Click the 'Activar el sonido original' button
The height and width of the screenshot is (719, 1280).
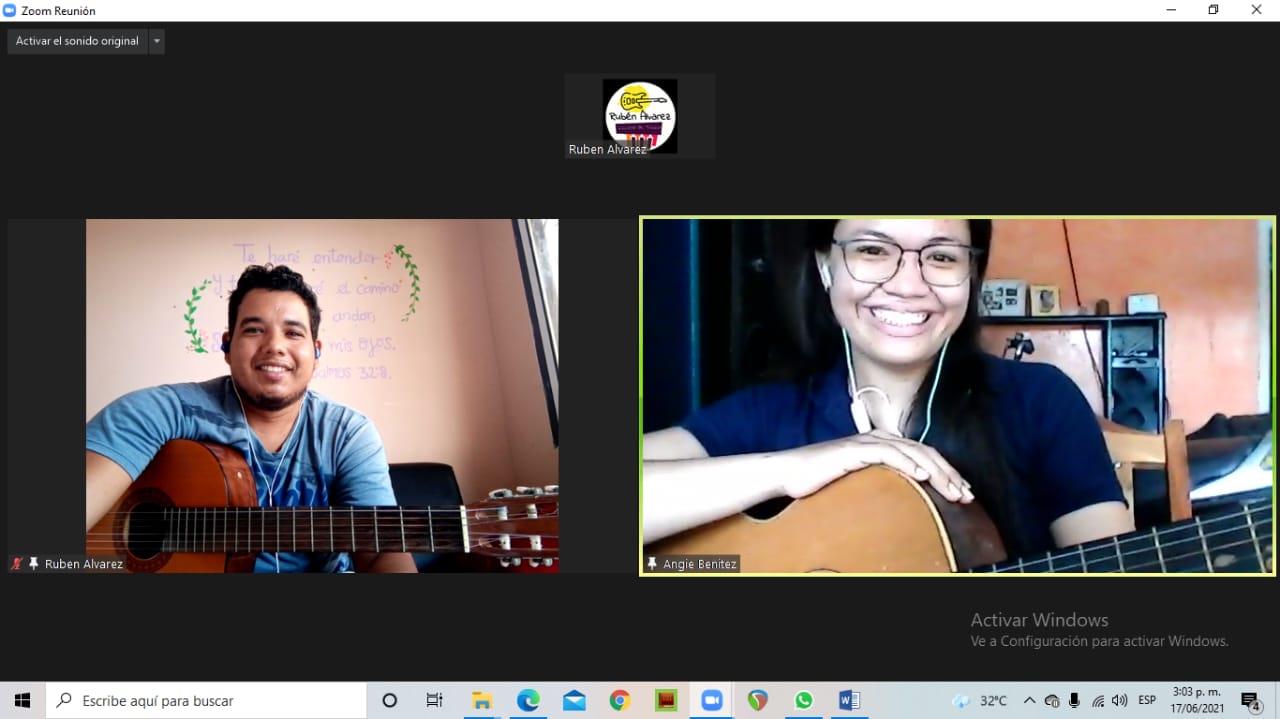[x=77, y=41]
